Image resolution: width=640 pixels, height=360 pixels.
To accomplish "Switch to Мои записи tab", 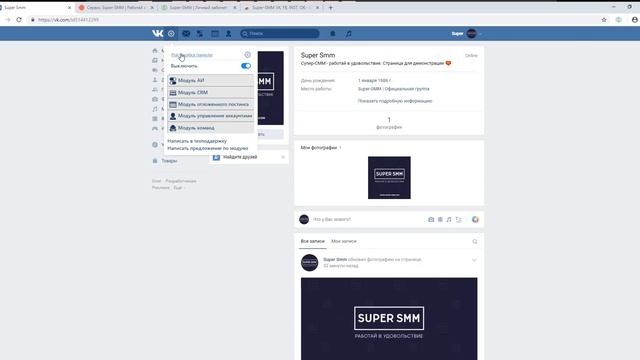I will tap(344, 241).
